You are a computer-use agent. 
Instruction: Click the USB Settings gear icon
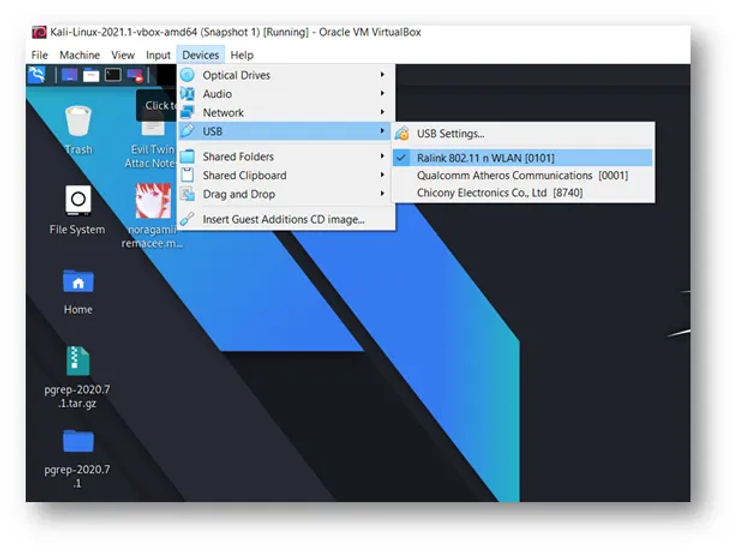pos(402,134)
